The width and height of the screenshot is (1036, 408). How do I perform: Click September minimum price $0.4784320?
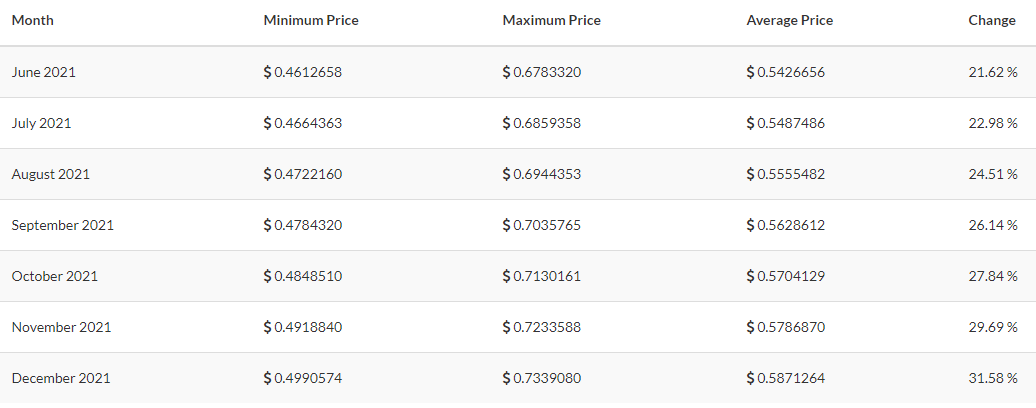tap(303, 225)
